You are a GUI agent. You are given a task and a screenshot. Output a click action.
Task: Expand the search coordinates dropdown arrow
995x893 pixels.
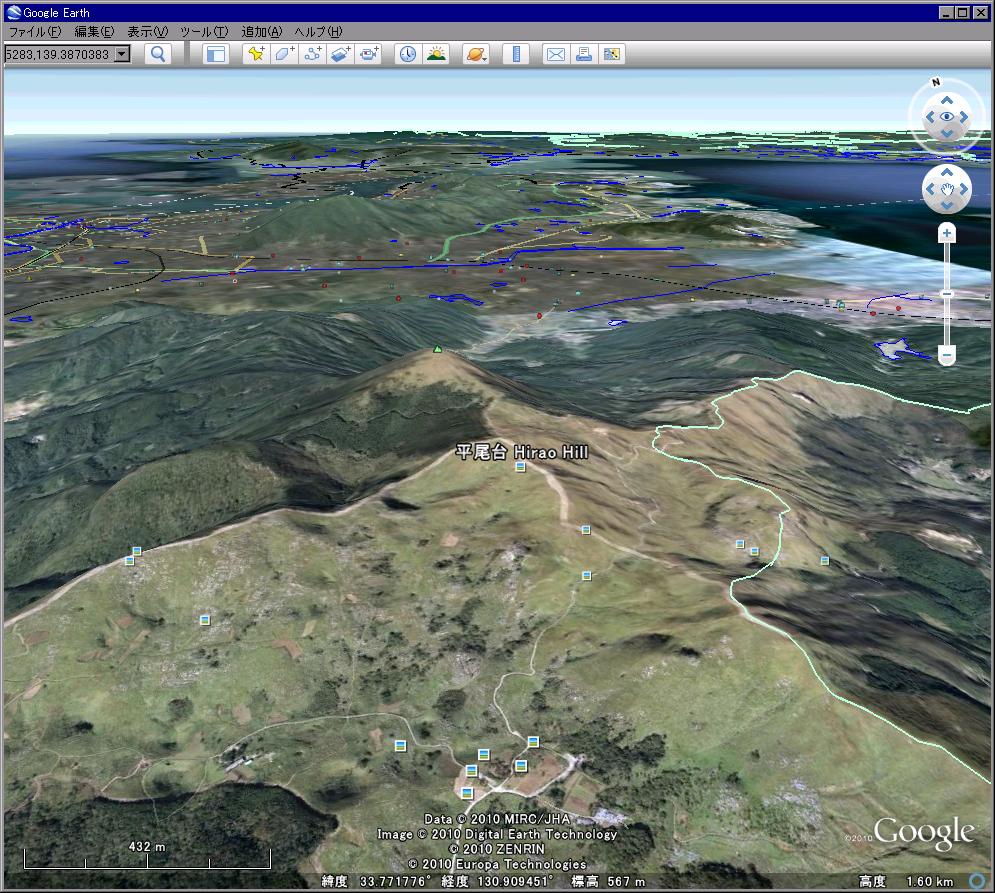pos(122,54)
